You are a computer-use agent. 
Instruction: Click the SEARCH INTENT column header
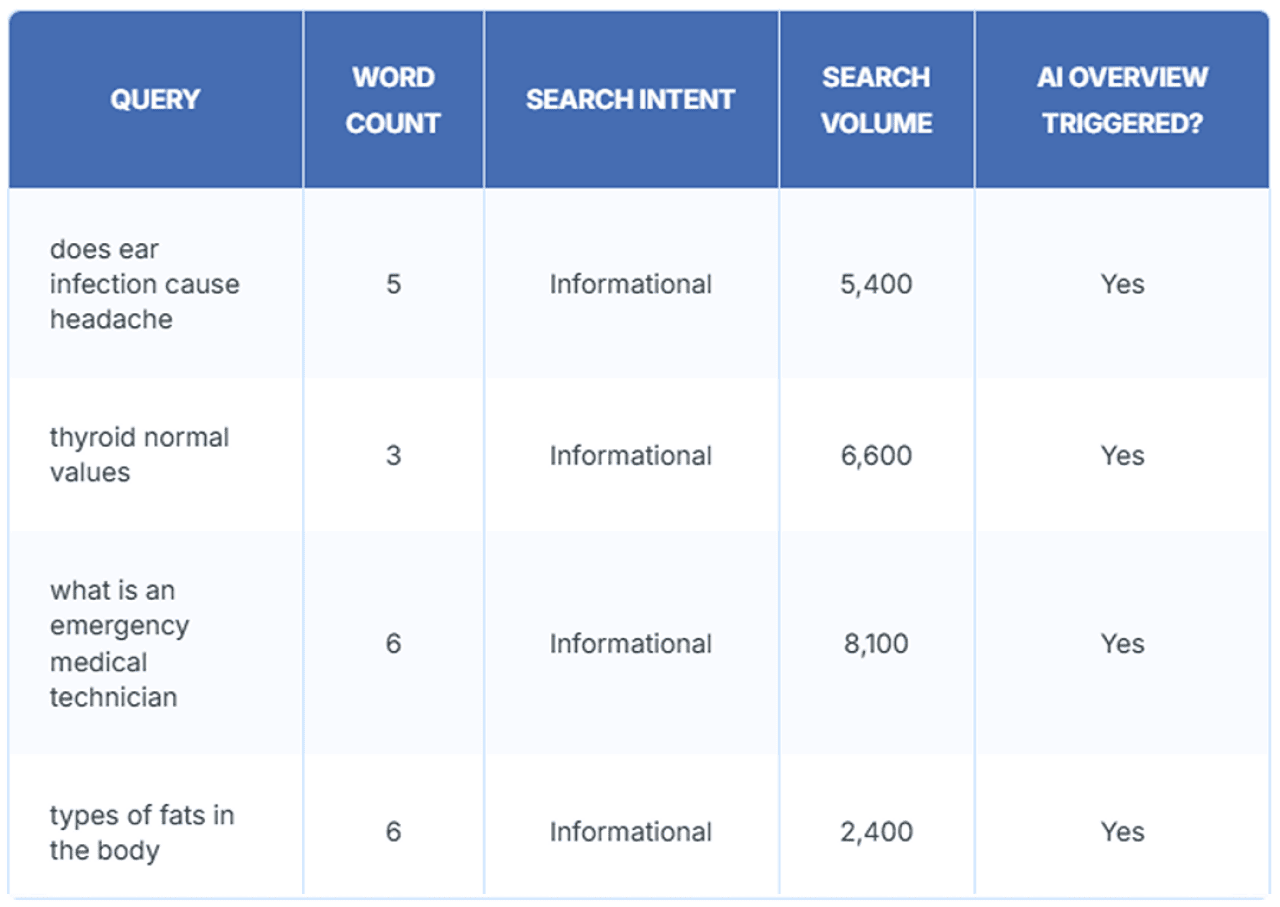pos(630,99)
